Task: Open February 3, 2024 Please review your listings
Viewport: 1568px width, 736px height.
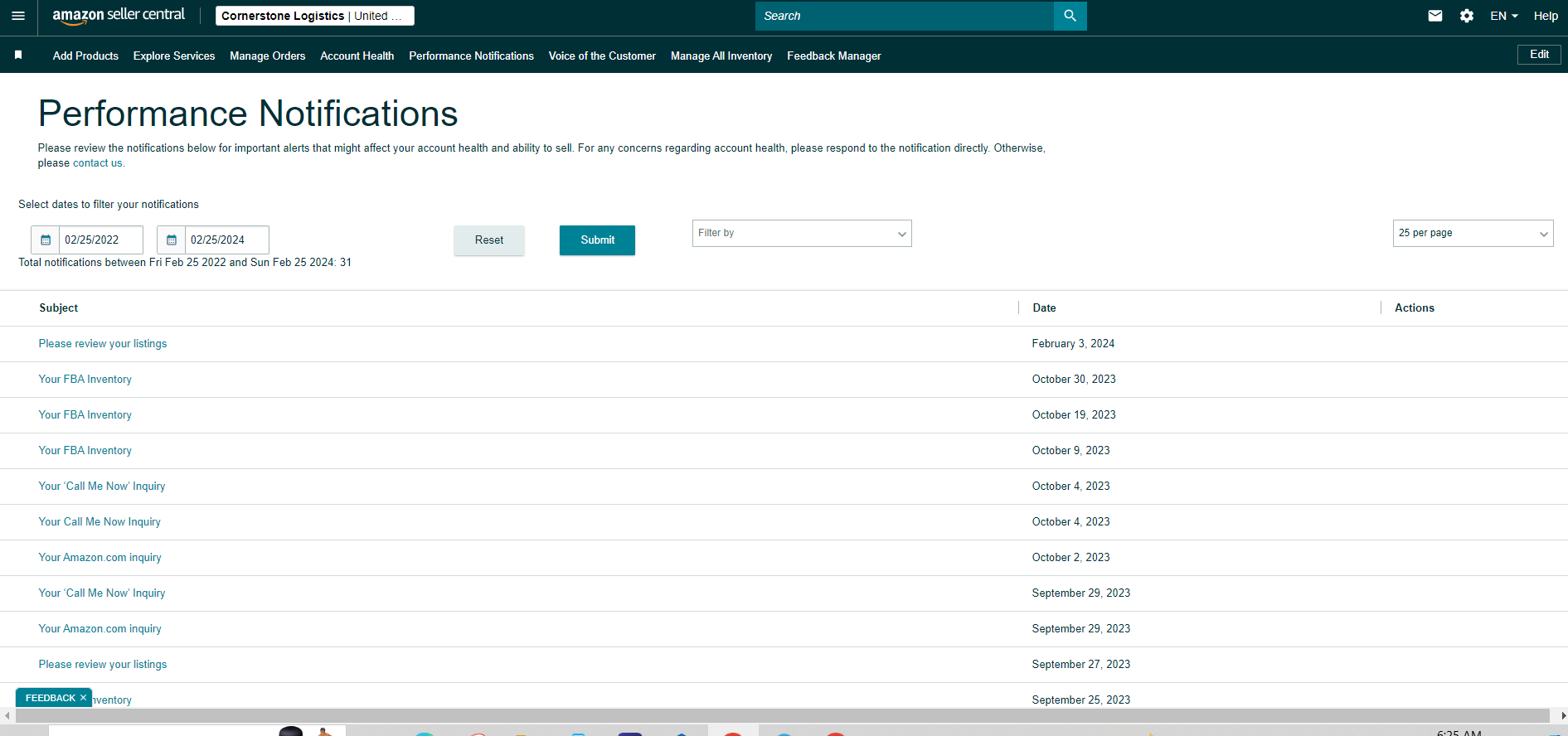Action: [103, 343]
